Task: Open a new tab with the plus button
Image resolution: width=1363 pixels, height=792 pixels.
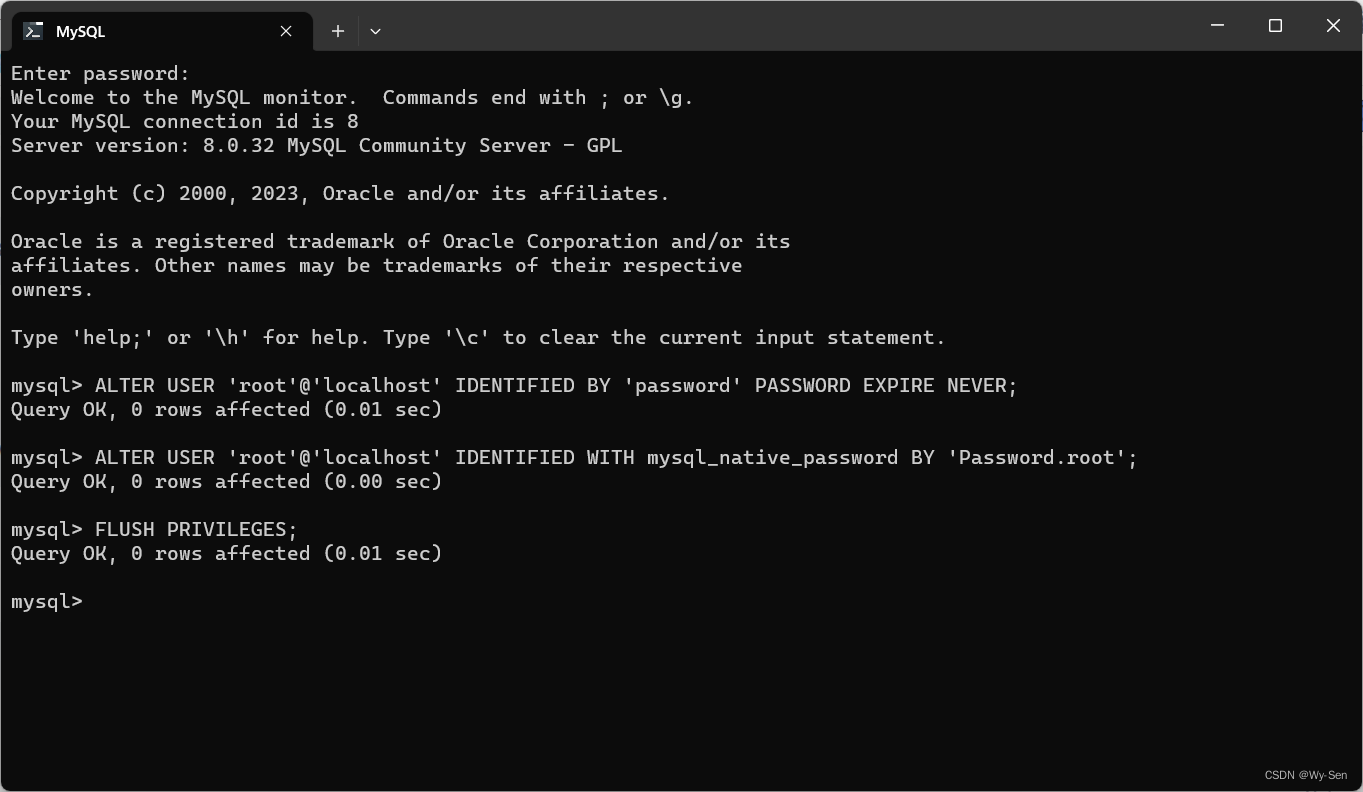Action: [337, 31]
